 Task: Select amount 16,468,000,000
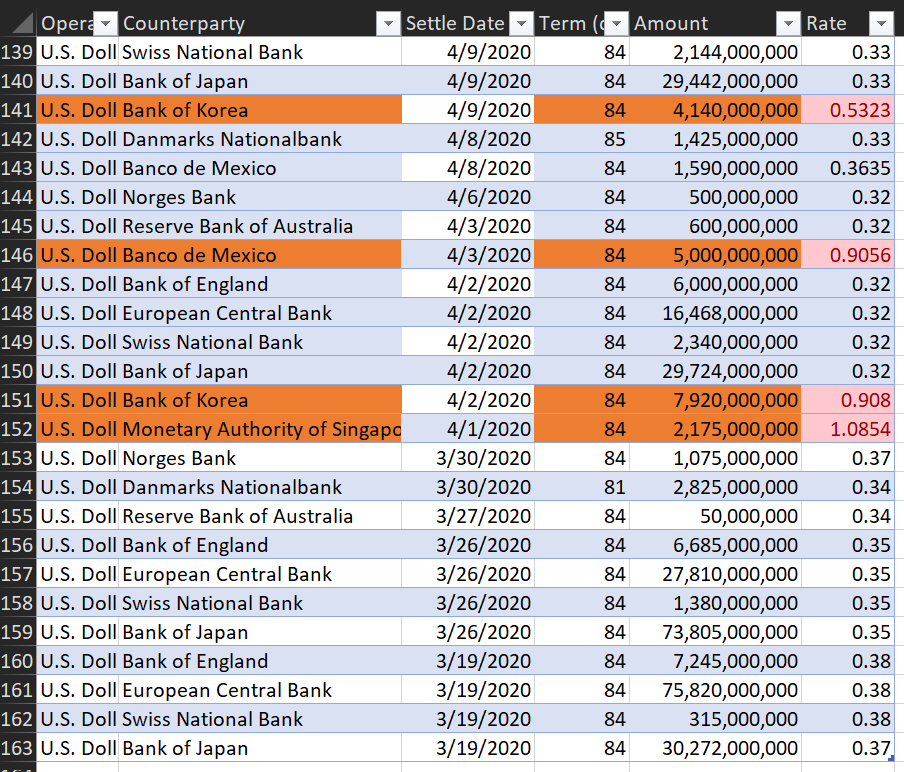[x=715, y=313]
